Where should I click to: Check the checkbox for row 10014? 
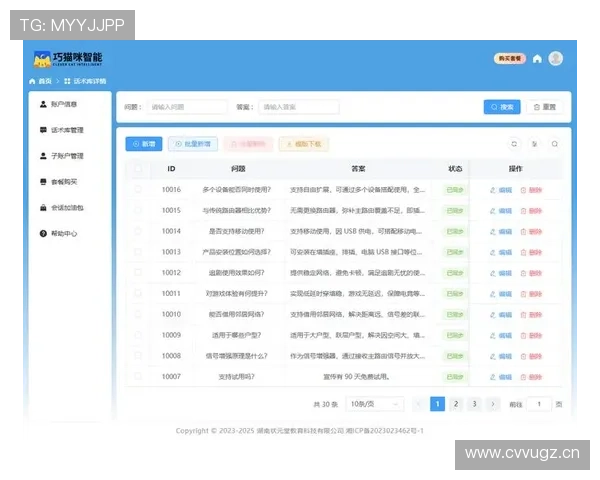click(x=138, y=231)
